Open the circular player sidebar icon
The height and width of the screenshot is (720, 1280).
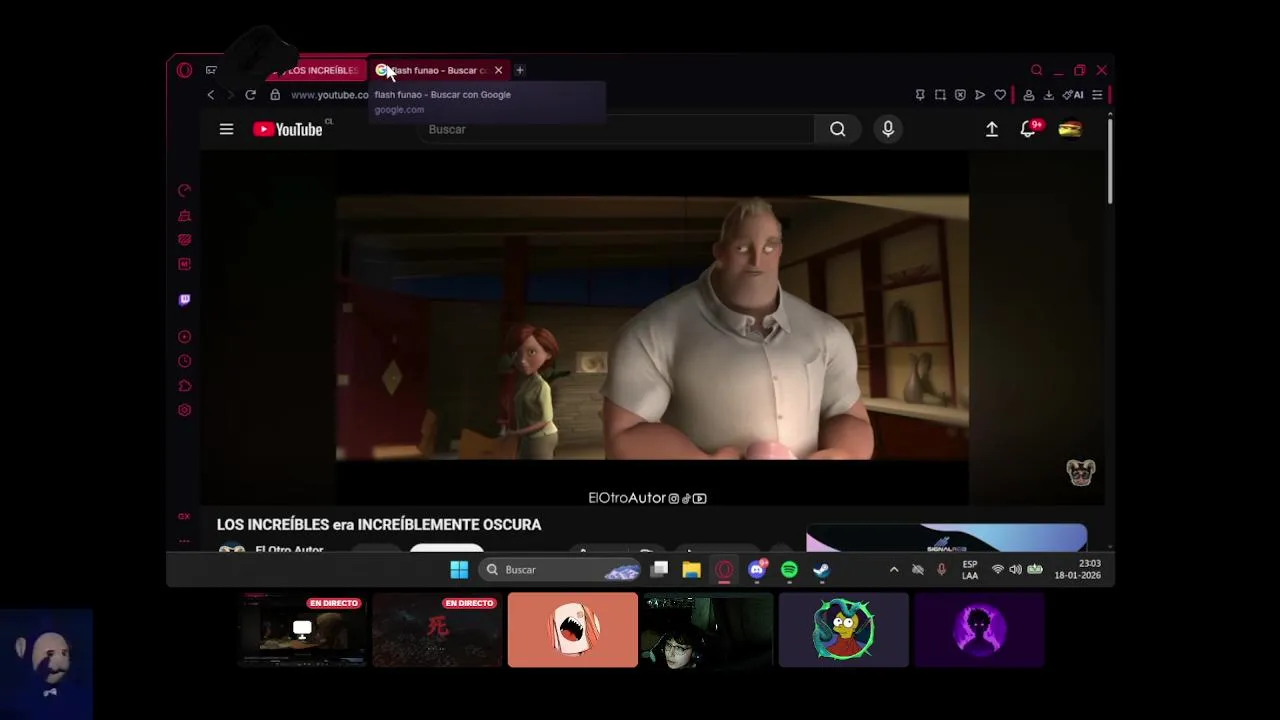(184, 337)
